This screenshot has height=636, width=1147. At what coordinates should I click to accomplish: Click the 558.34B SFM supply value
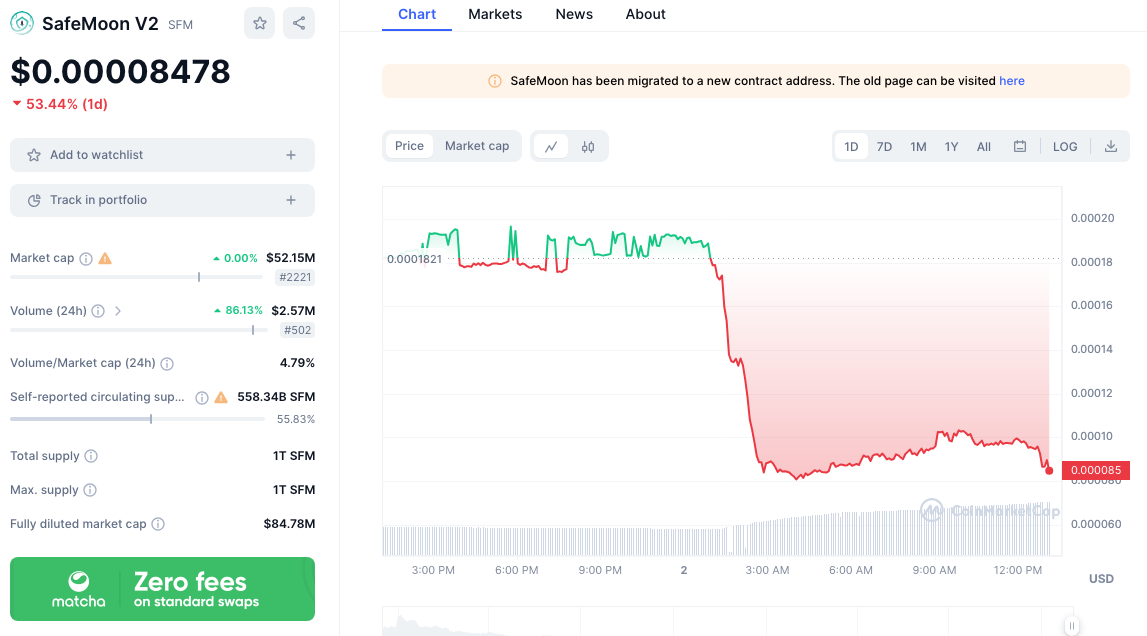(276, 397)
